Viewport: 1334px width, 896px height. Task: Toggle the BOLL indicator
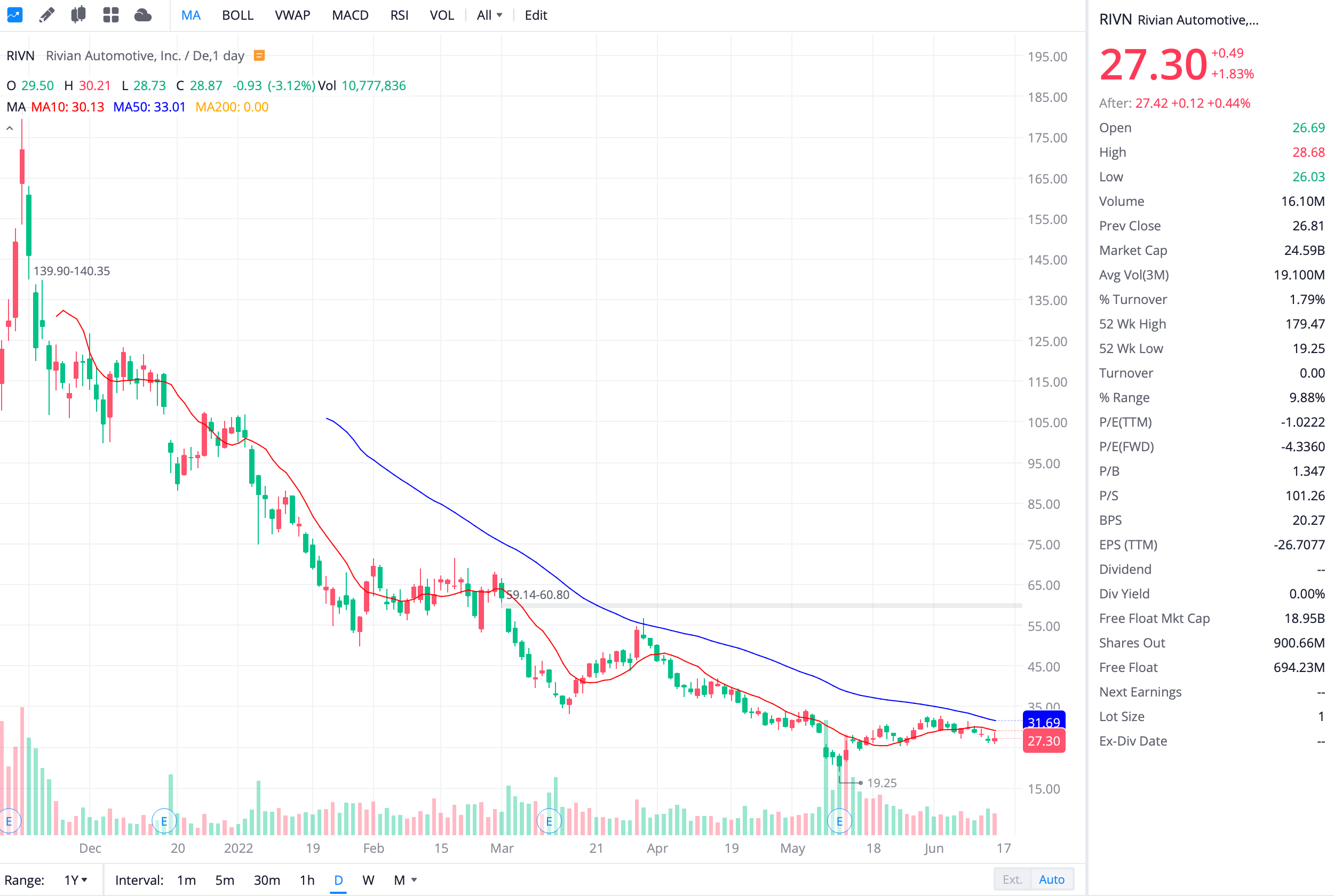238,15
